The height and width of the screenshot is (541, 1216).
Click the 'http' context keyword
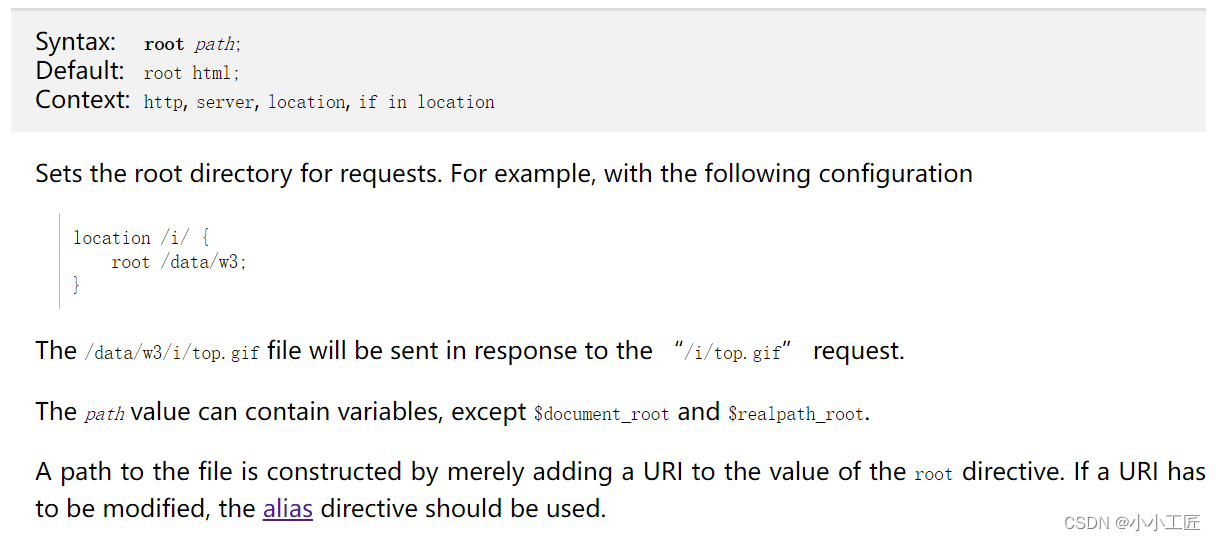point(163,102)
